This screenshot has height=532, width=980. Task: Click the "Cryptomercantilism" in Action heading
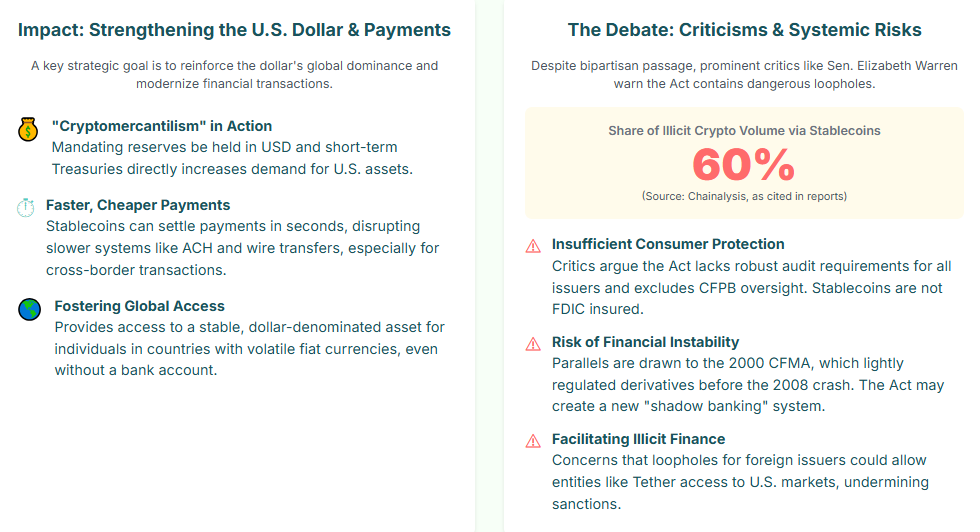coord(162,126)
